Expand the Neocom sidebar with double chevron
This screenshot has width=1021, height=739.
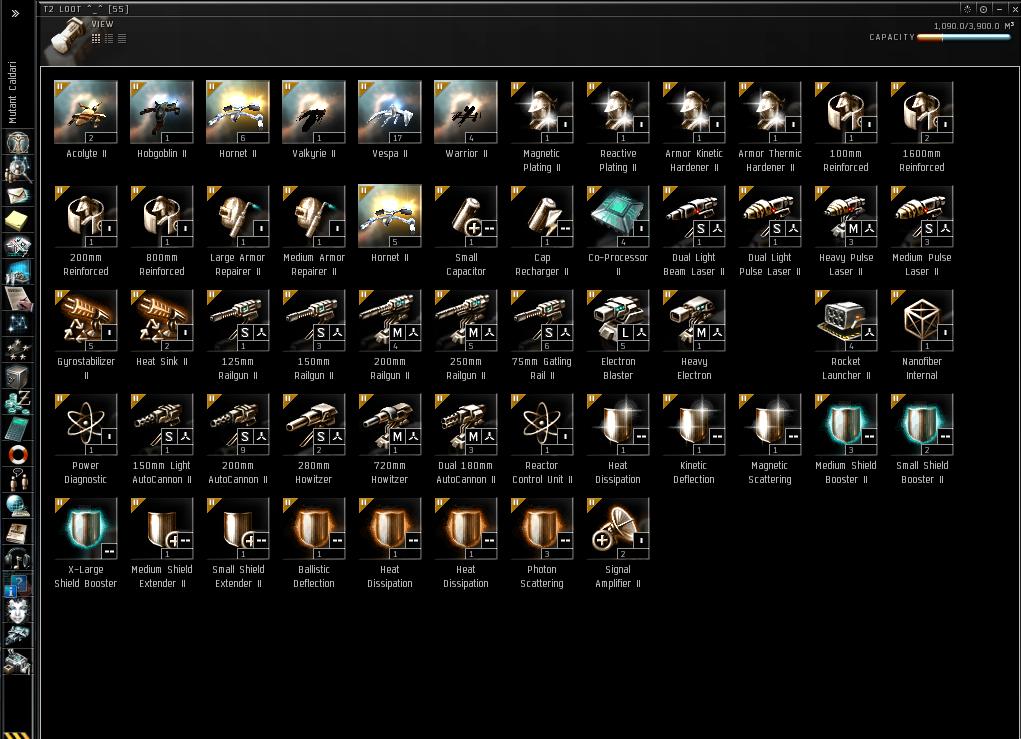pyautogui.click(x=15, y=13)
